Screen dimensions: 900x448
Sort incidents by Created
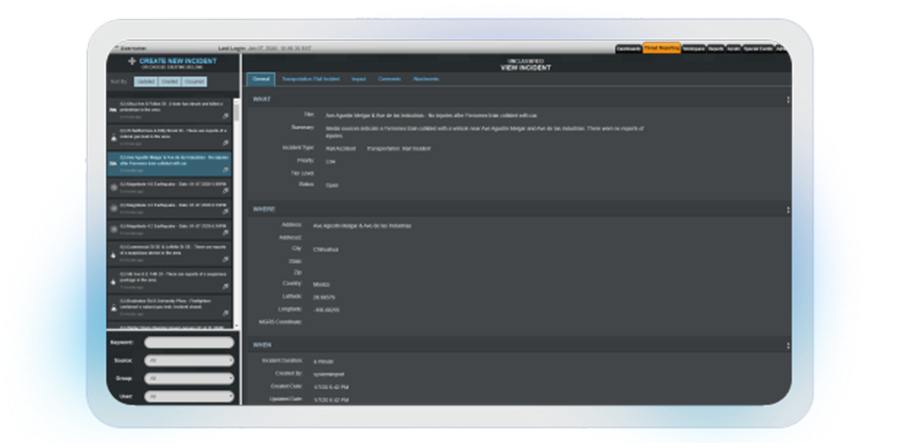pyautogui.click(x=168, y=82)
